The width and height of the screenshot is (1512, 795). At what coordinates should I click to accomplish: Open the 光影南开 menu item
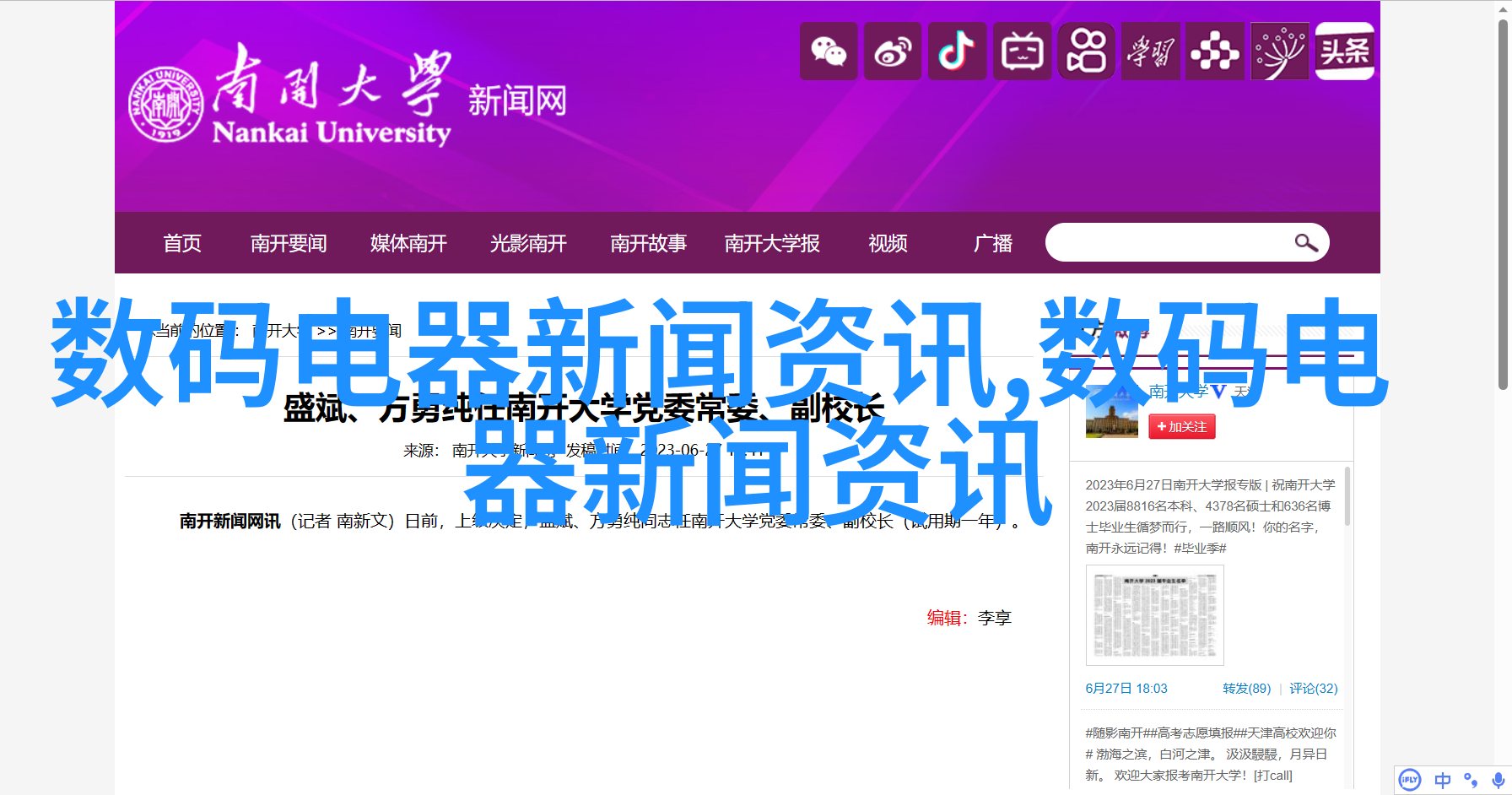coord(528,243)
